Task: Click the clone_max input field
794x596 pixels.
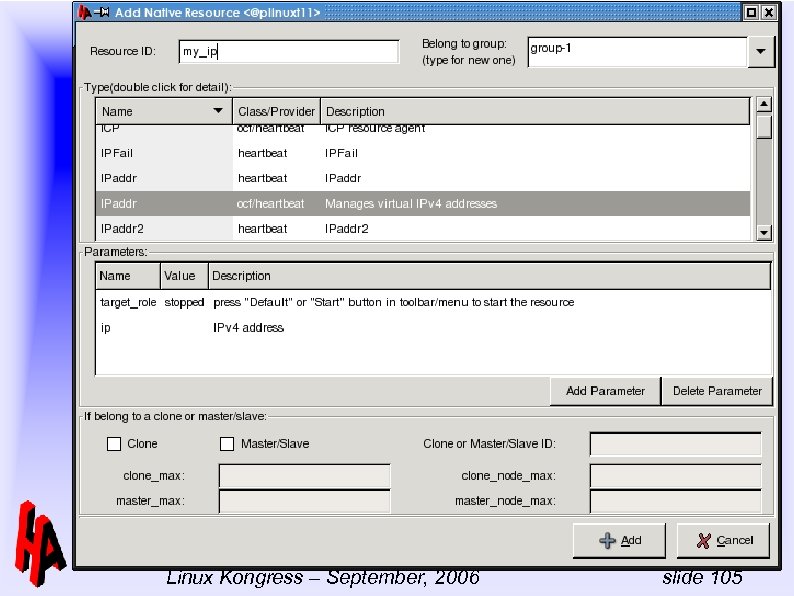Action: point(304,476)
